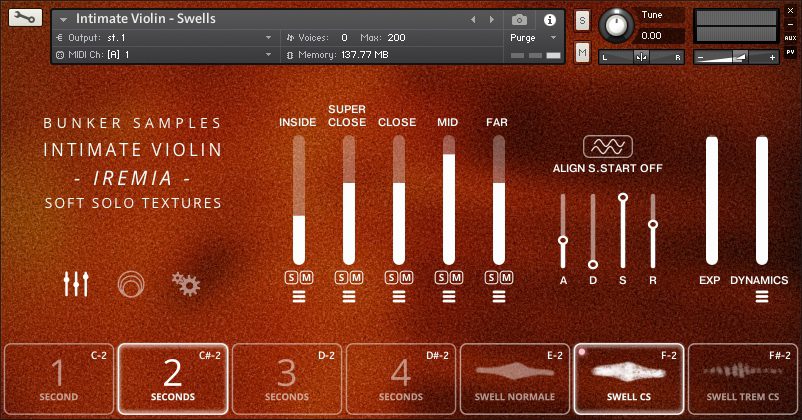Click the Tune knob
The image size is (802, 420).
coord(616,26)
